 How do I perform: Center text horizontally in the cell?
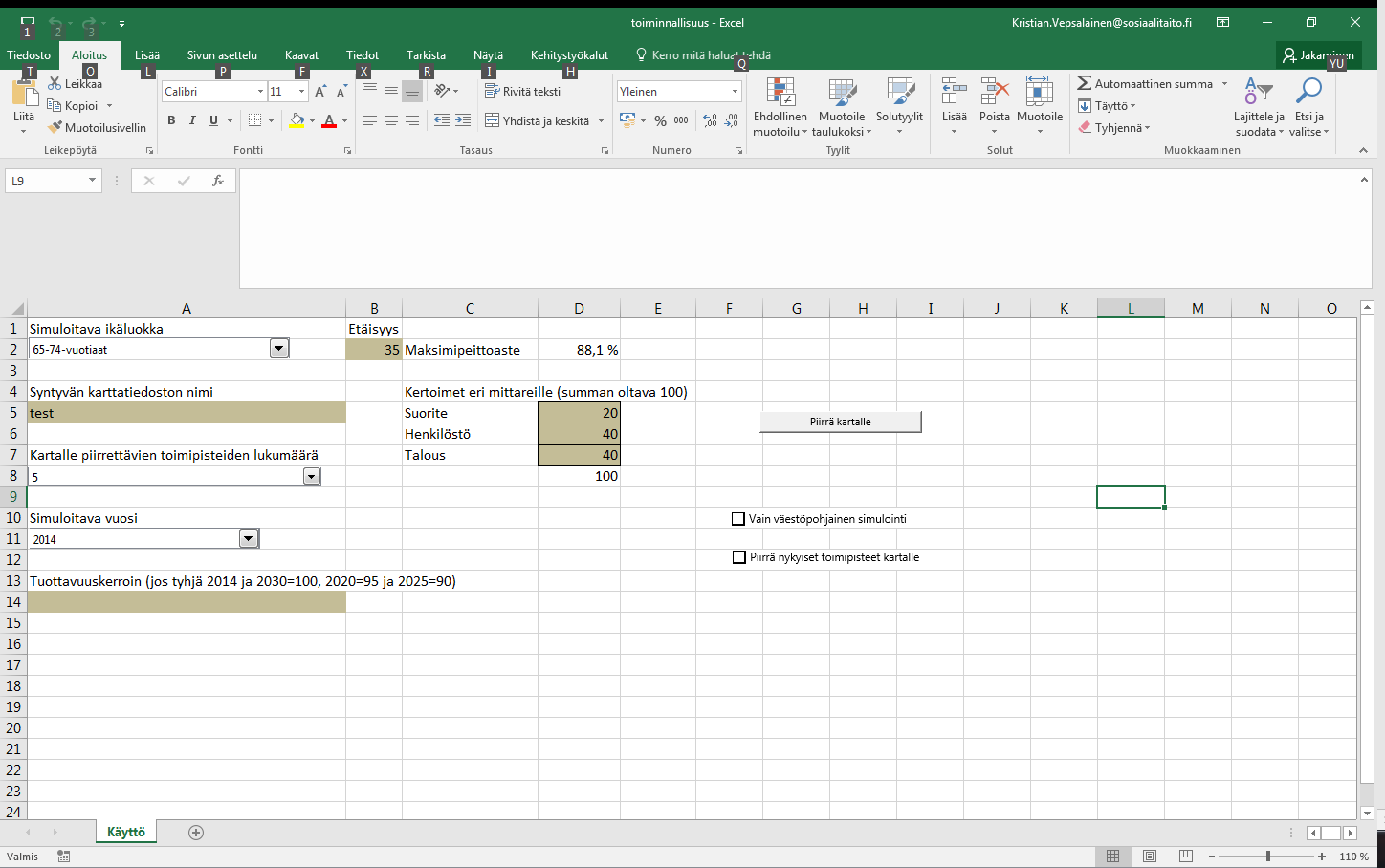point(391,120)
